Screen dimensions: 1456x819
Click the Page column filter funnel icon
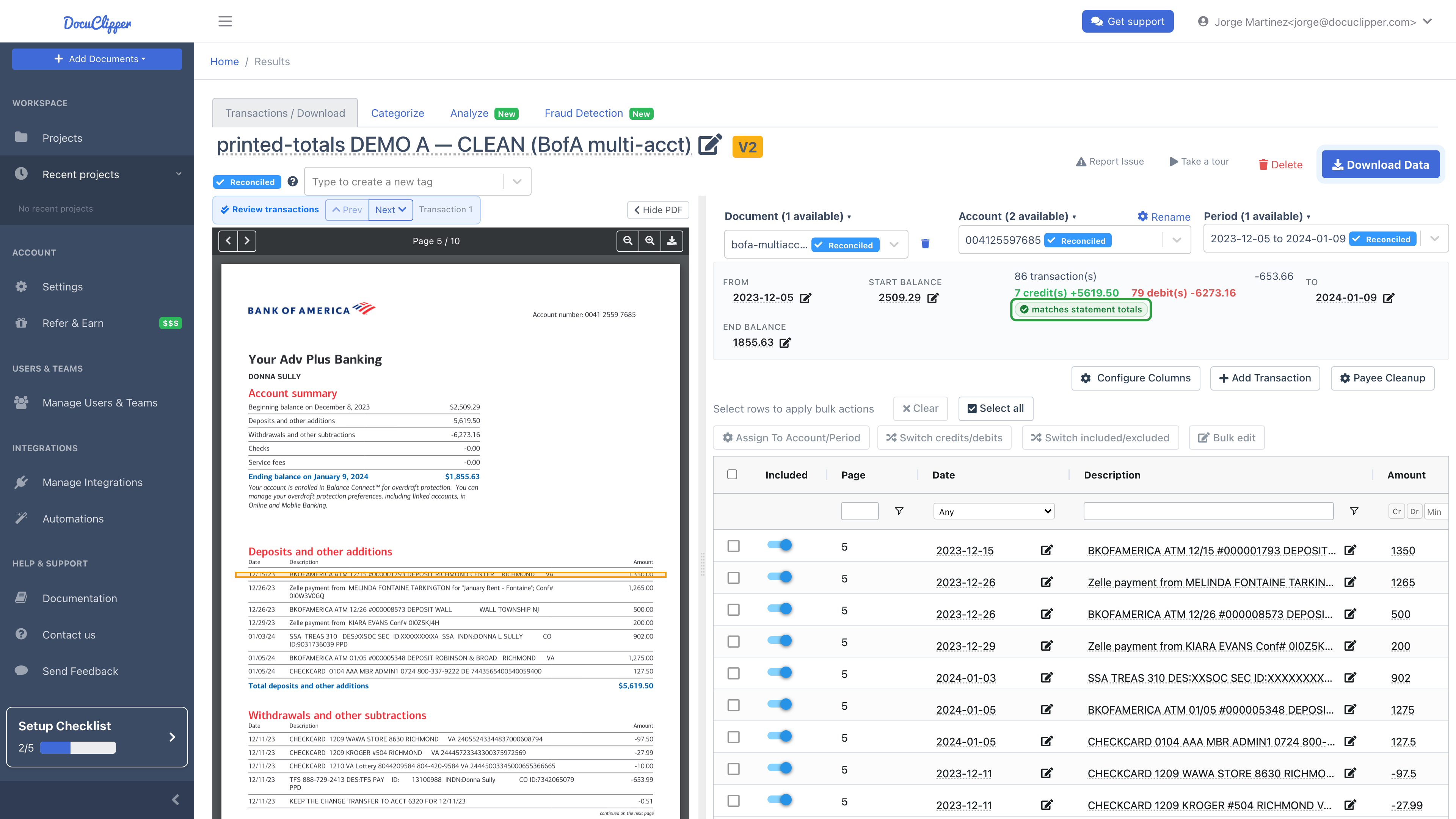899,511
